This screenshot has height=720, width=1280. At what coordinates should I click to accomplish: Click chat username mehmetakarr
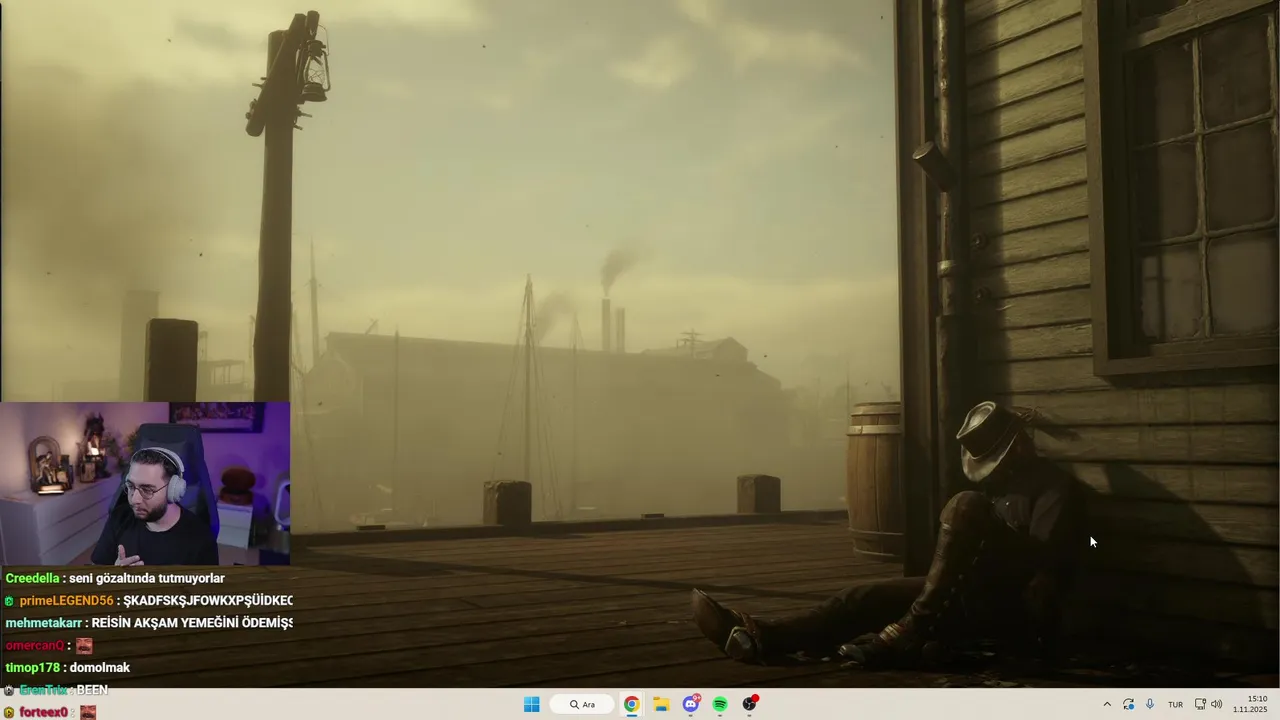(45, 622)
